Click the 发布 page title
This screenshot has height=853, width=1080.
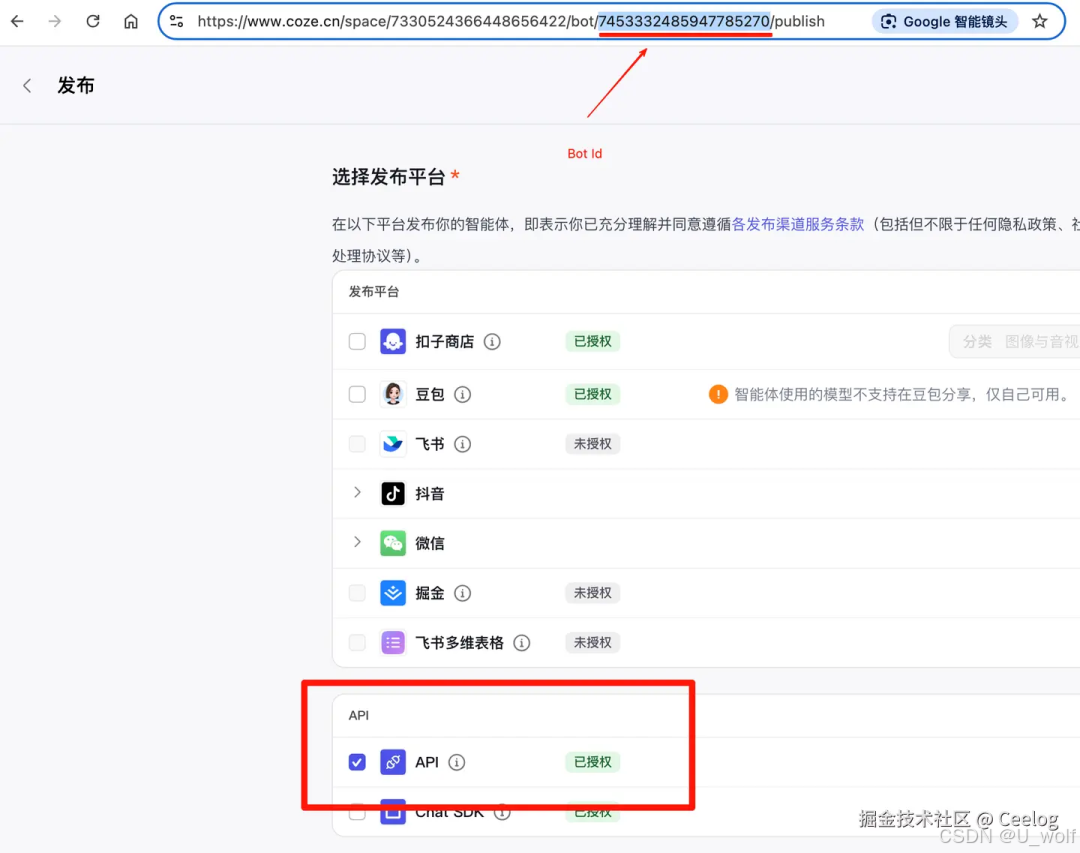tap(76, 85)
